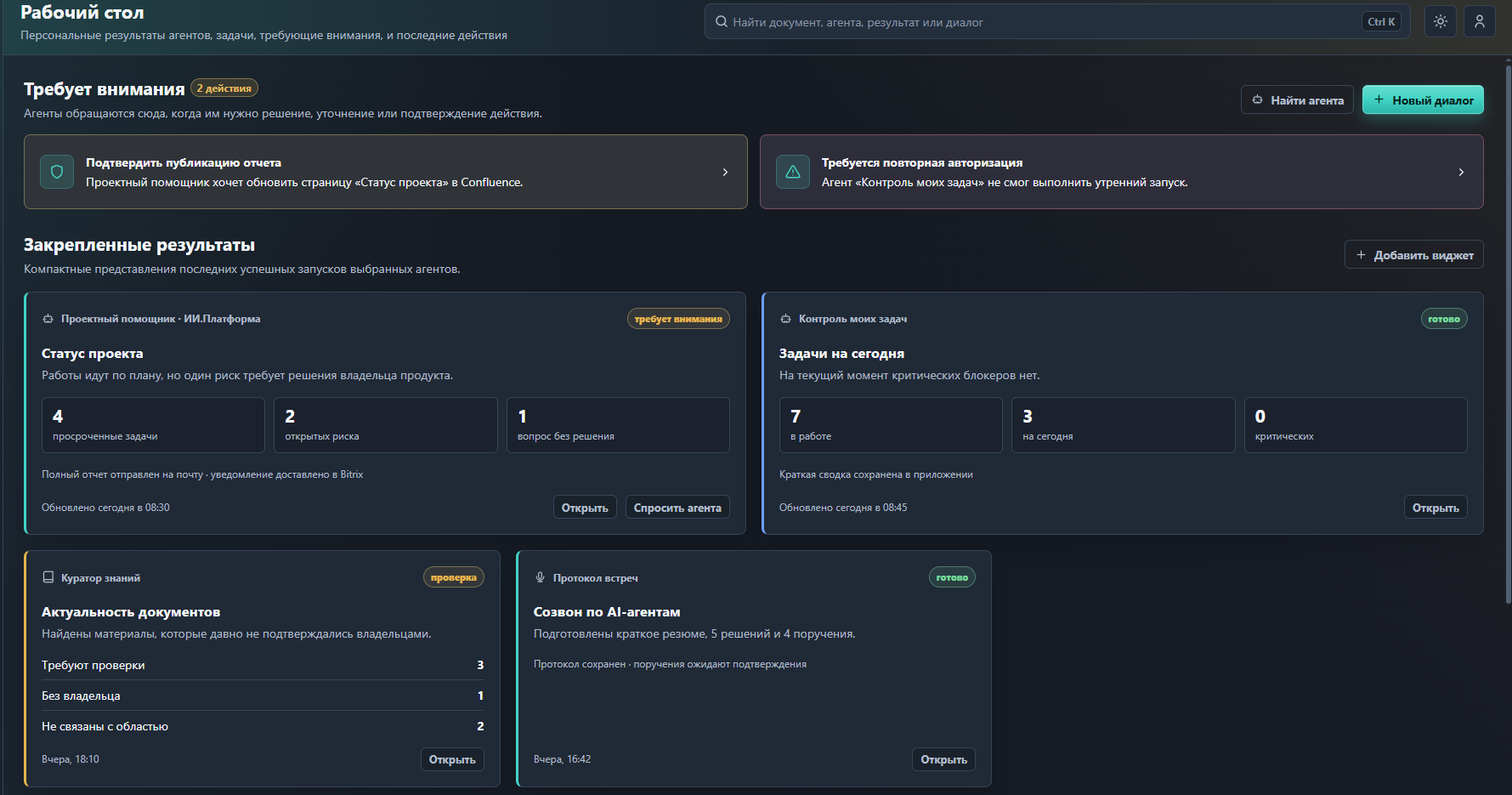1512x795 pixels.
Task: Expand the Подтвердить публикацию отчета chevron
Action: [725, 172]
